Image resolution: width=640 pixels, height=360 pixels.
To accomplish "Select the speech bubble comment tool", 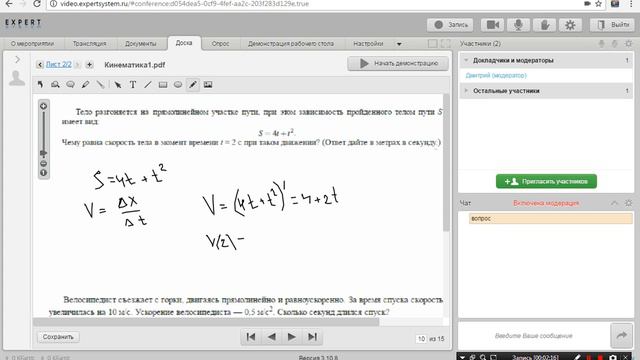I will tap(70, 84).
